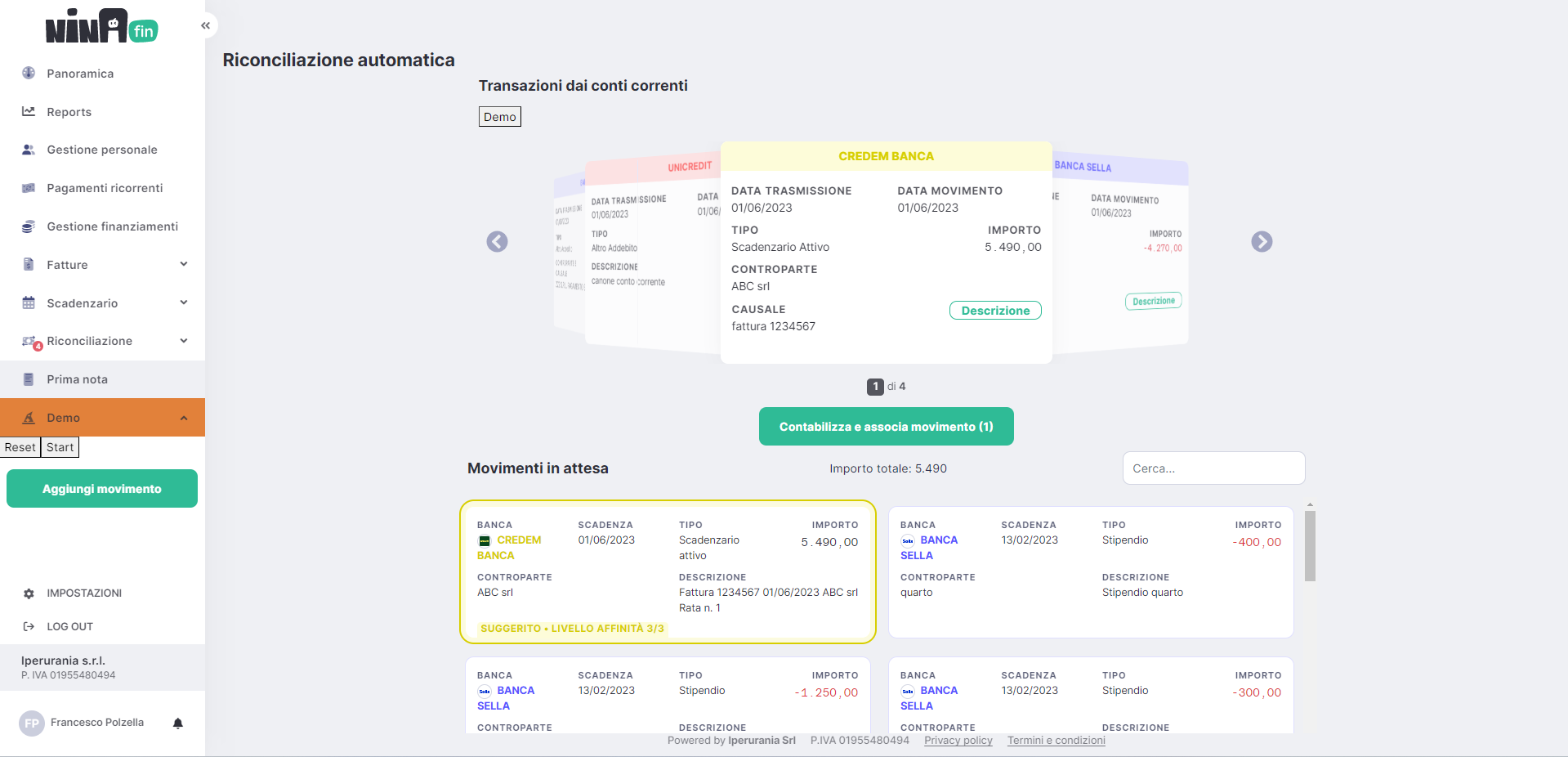Click the pending movements vertical scrollbar
Screen dimensions: 1568x757
(1310, 546)
